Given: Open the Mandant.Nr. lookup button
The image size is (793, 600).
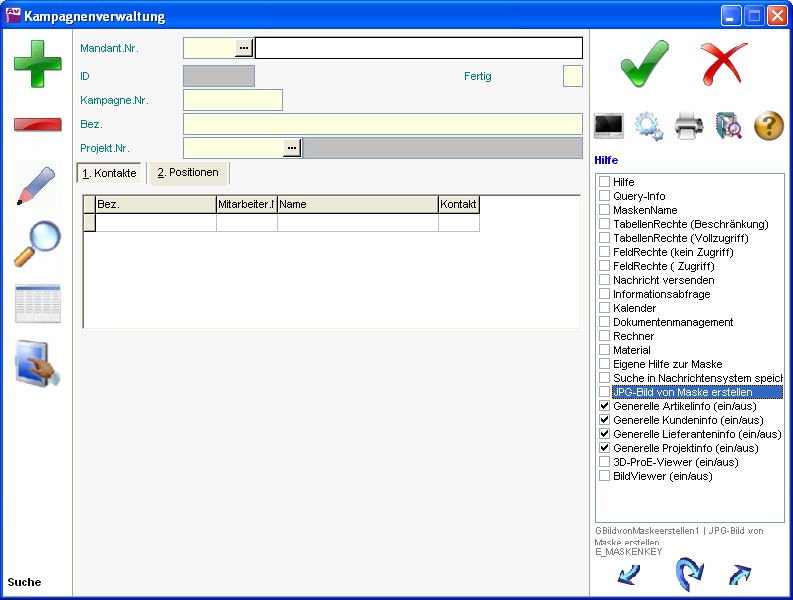Looking at the screenshot, I should coord(244,48).
